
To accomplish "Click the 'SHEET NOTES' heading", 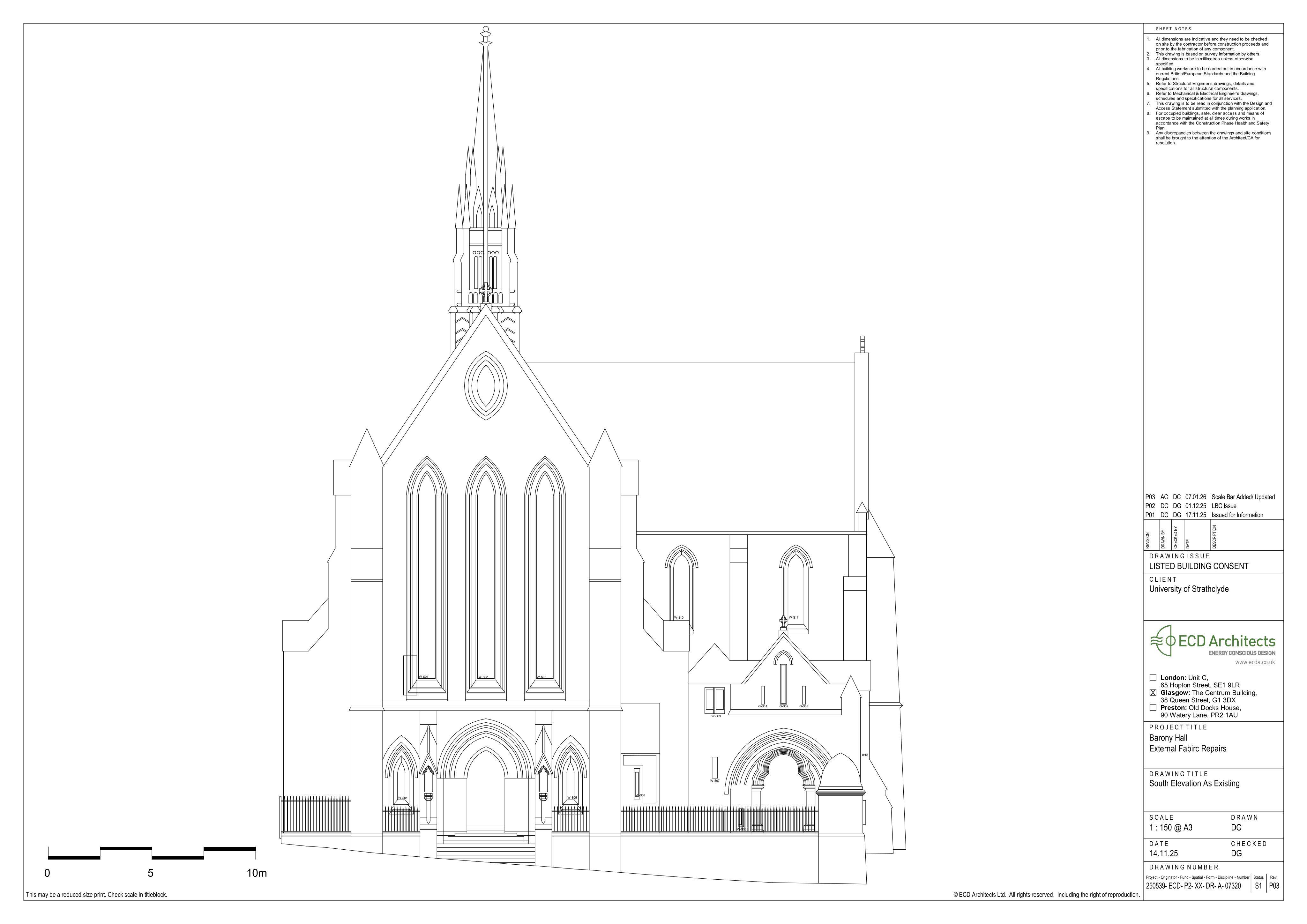I will click(1173, 28).
